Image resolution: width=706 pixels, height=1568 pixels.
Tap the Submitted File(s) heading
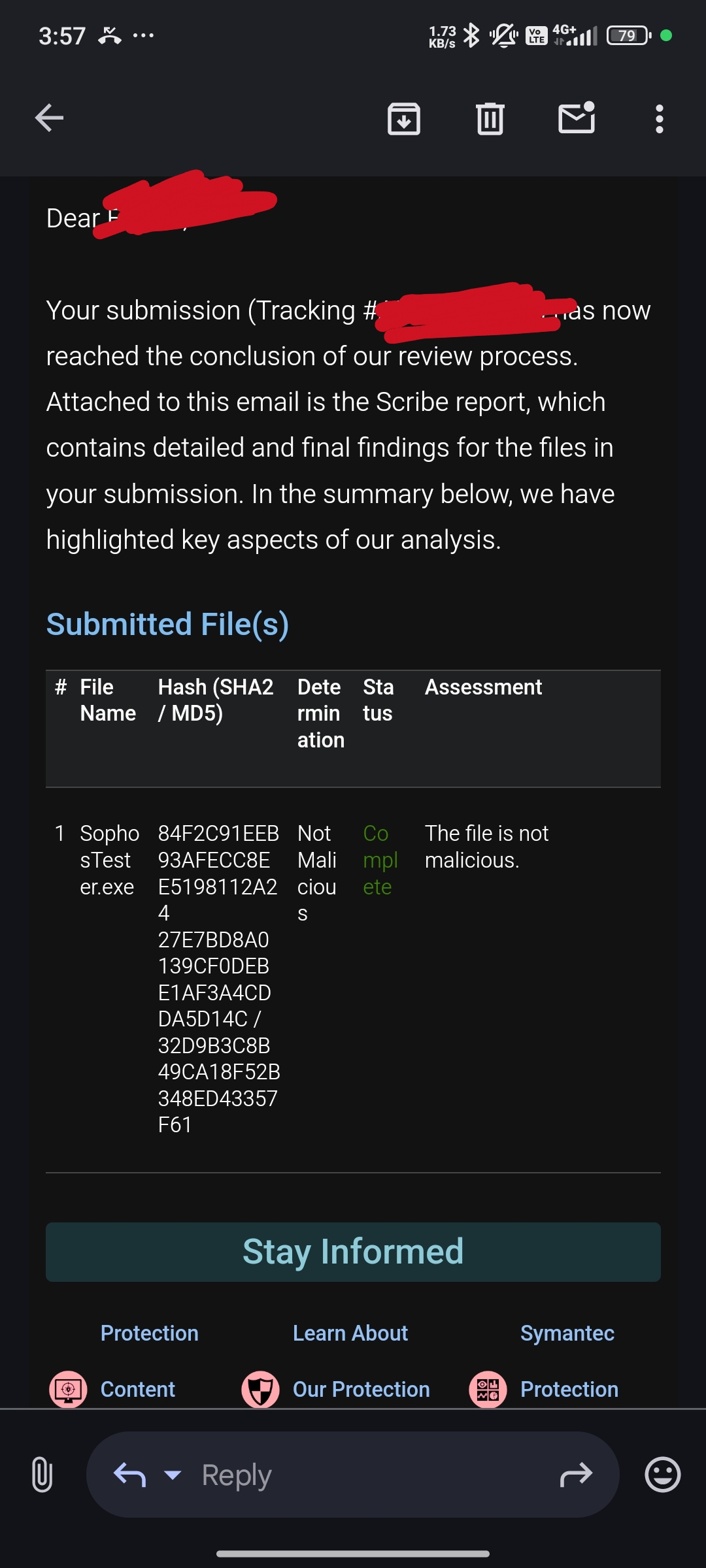point(167,624)
